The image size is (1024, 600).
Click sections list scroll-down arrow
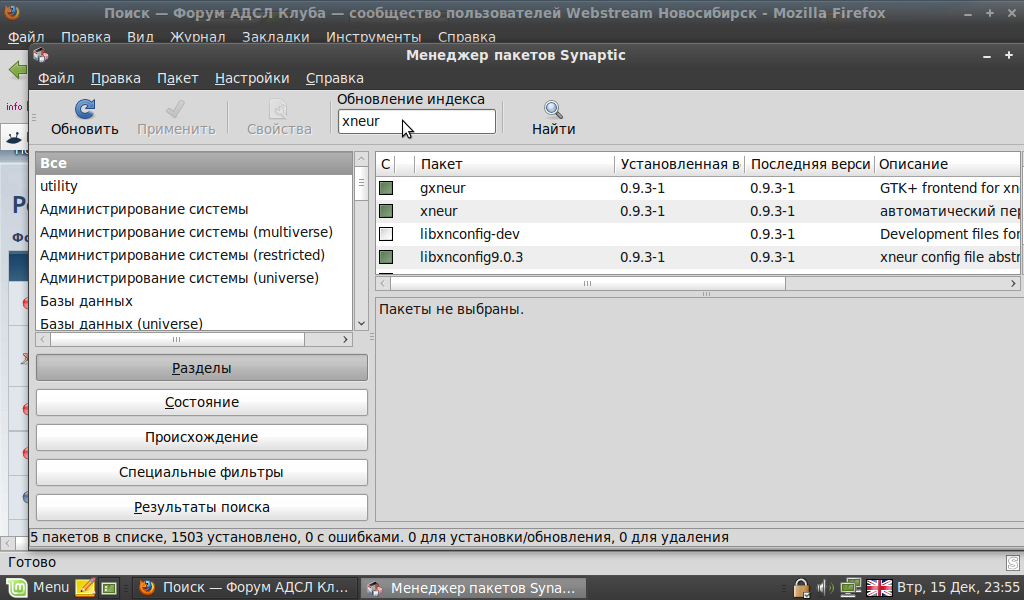coord(361,324)
